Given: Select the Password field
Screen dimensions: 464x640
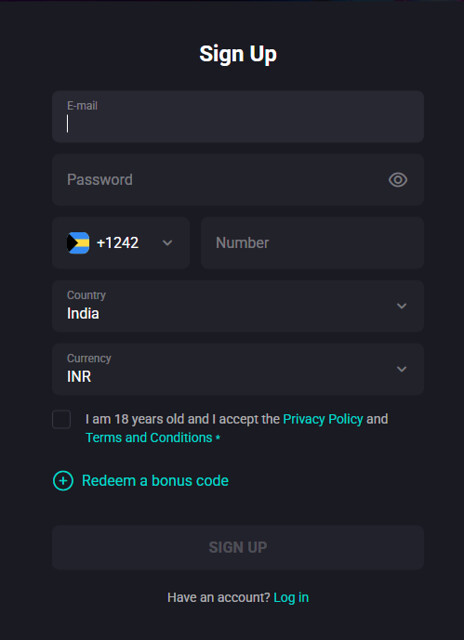Looking at the screenshot, I should [x=238, y=180].
